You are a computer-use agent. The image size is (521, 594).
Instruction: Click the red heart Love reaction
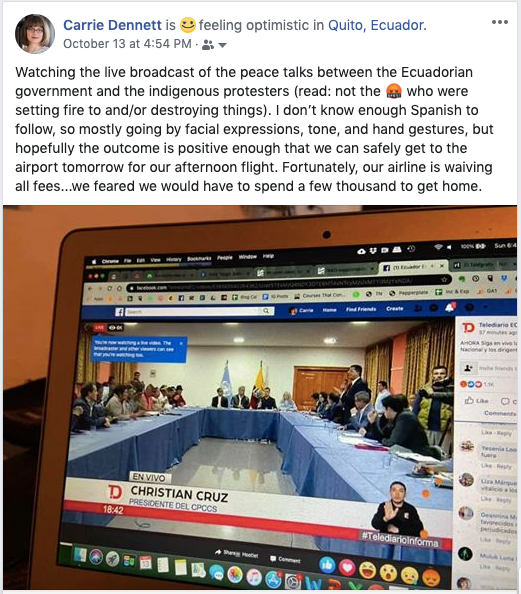347,568
